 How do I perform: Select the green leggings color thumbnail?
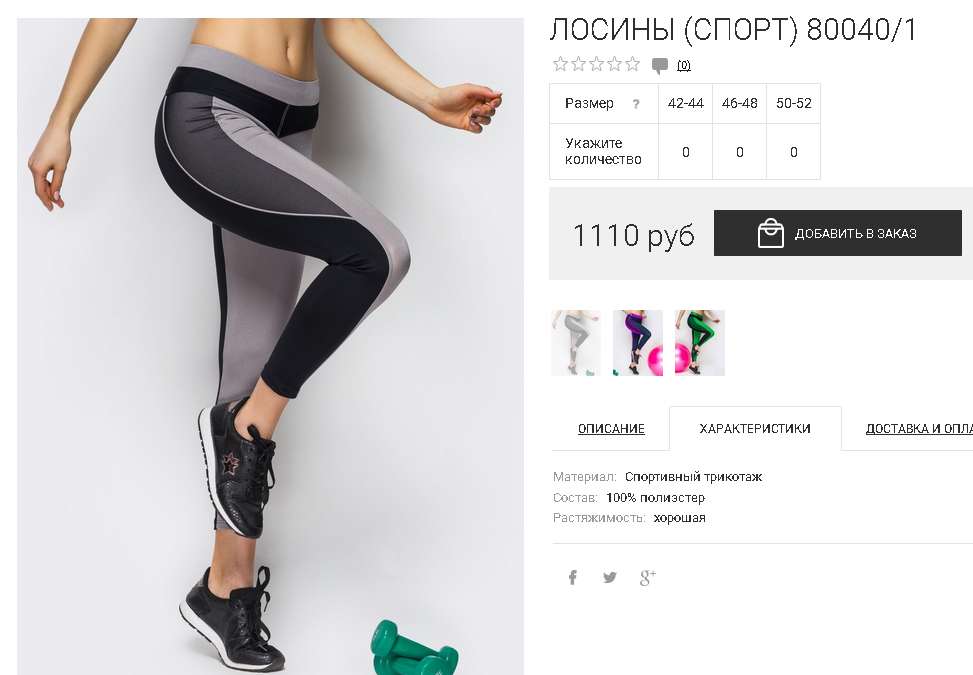coord(700,343)
